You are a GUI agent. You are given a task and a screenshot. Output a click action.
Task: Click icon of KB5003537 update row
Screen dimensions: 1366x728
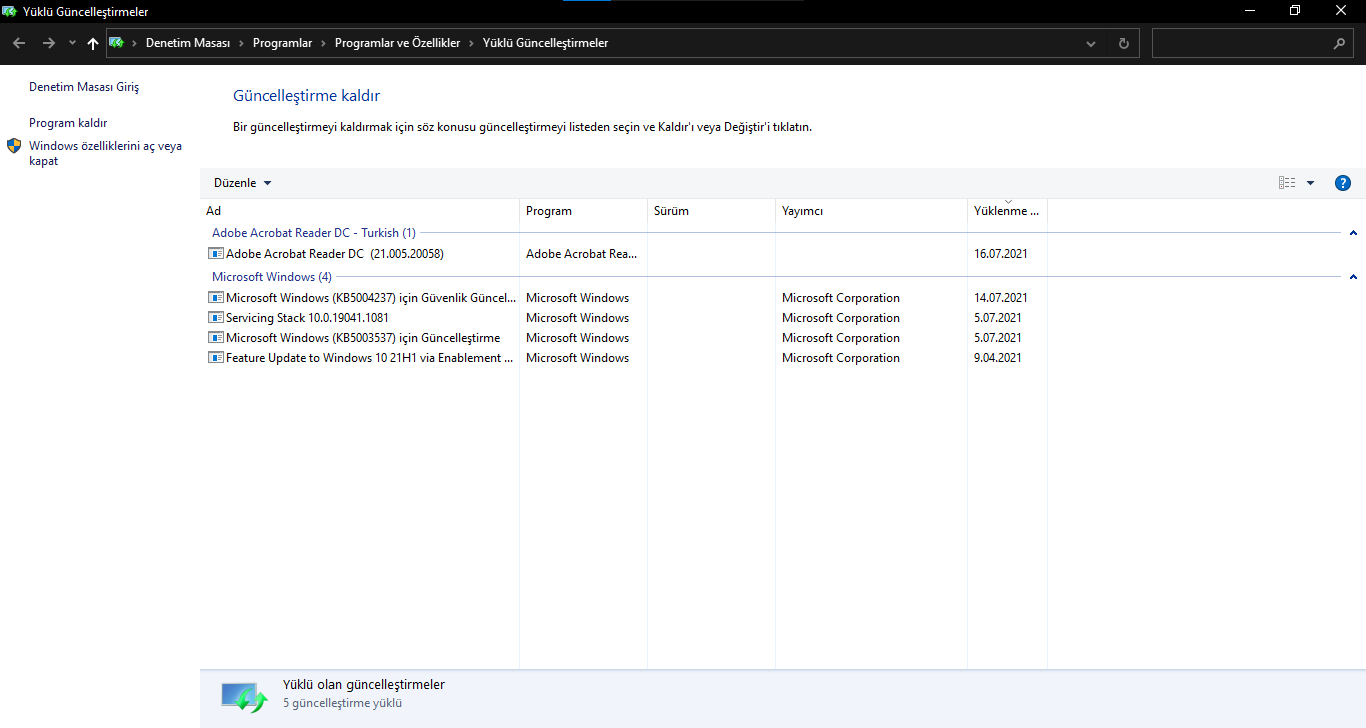216,338
